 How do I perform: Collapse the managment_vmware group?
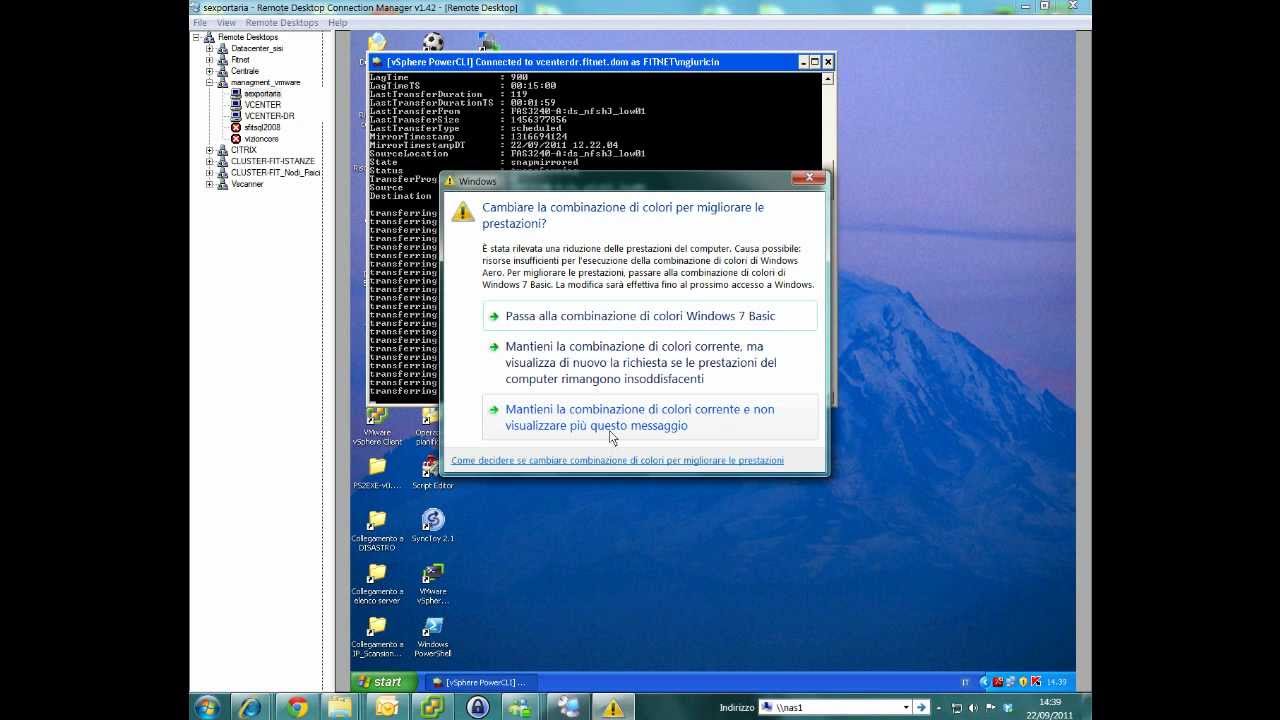click(210, 82)
